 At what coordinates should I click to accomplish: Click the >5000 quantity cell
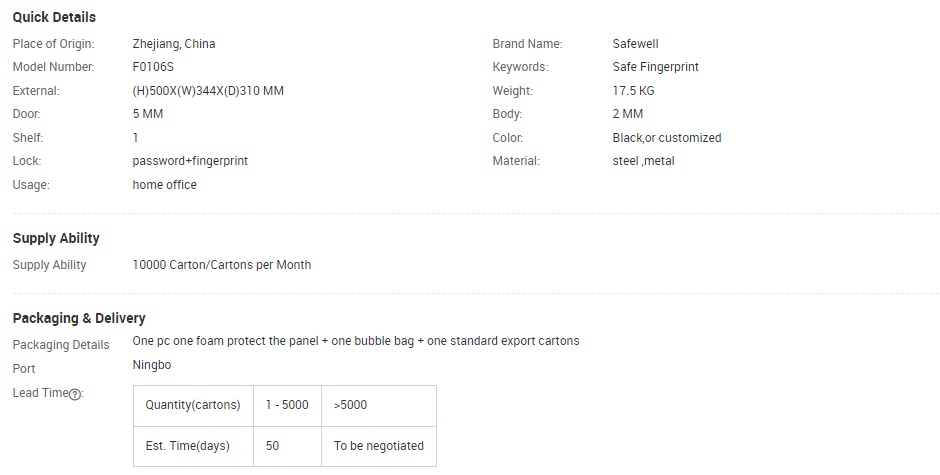click(379, 405)
